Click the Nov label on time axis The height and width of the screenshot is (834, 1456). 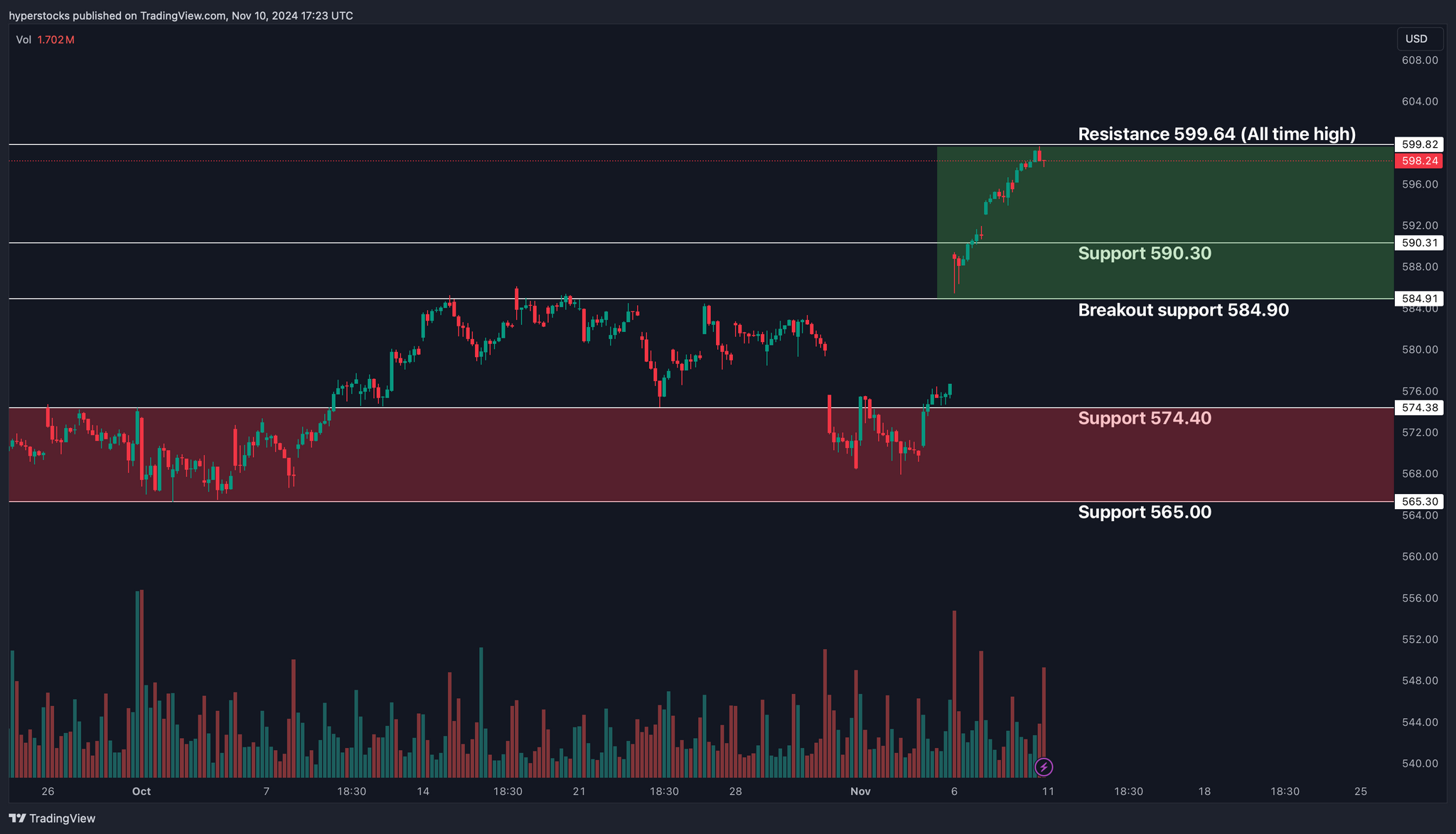(860, 791)
